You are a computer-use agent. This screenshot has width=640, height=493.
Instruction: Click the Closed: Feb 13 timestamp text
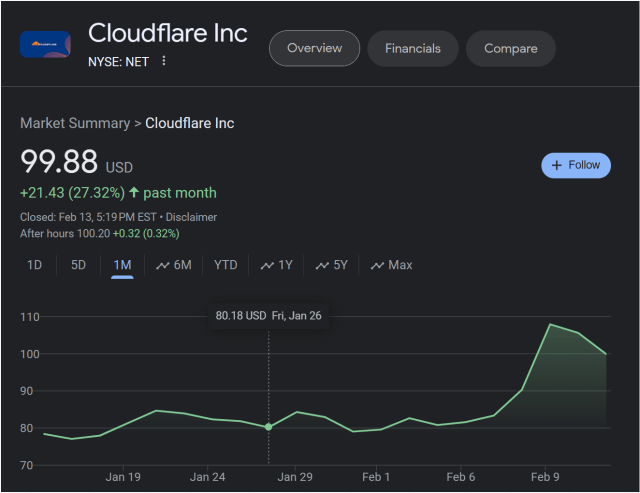(88, 217)
